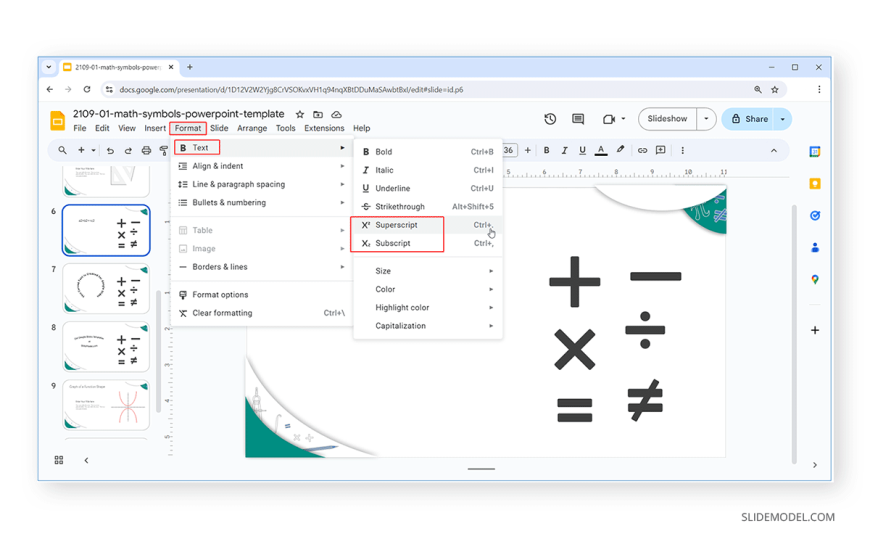Select Subscript in the Text submenu
The width and height of the screenshot is (870, 539).
click(x=428, y=243)
